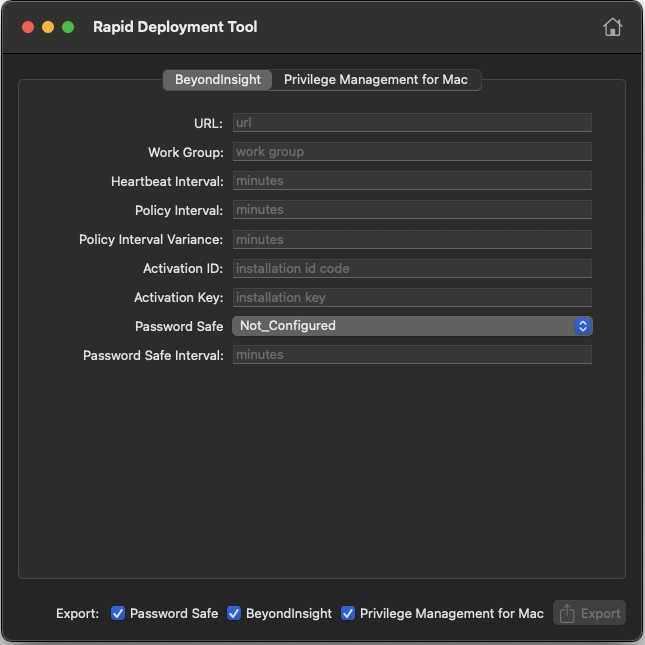The width and height of the screenshot is (645, 645).
Task: Disable Privilege Management for Mac export checkbox
Action: (x=348, y=613)
